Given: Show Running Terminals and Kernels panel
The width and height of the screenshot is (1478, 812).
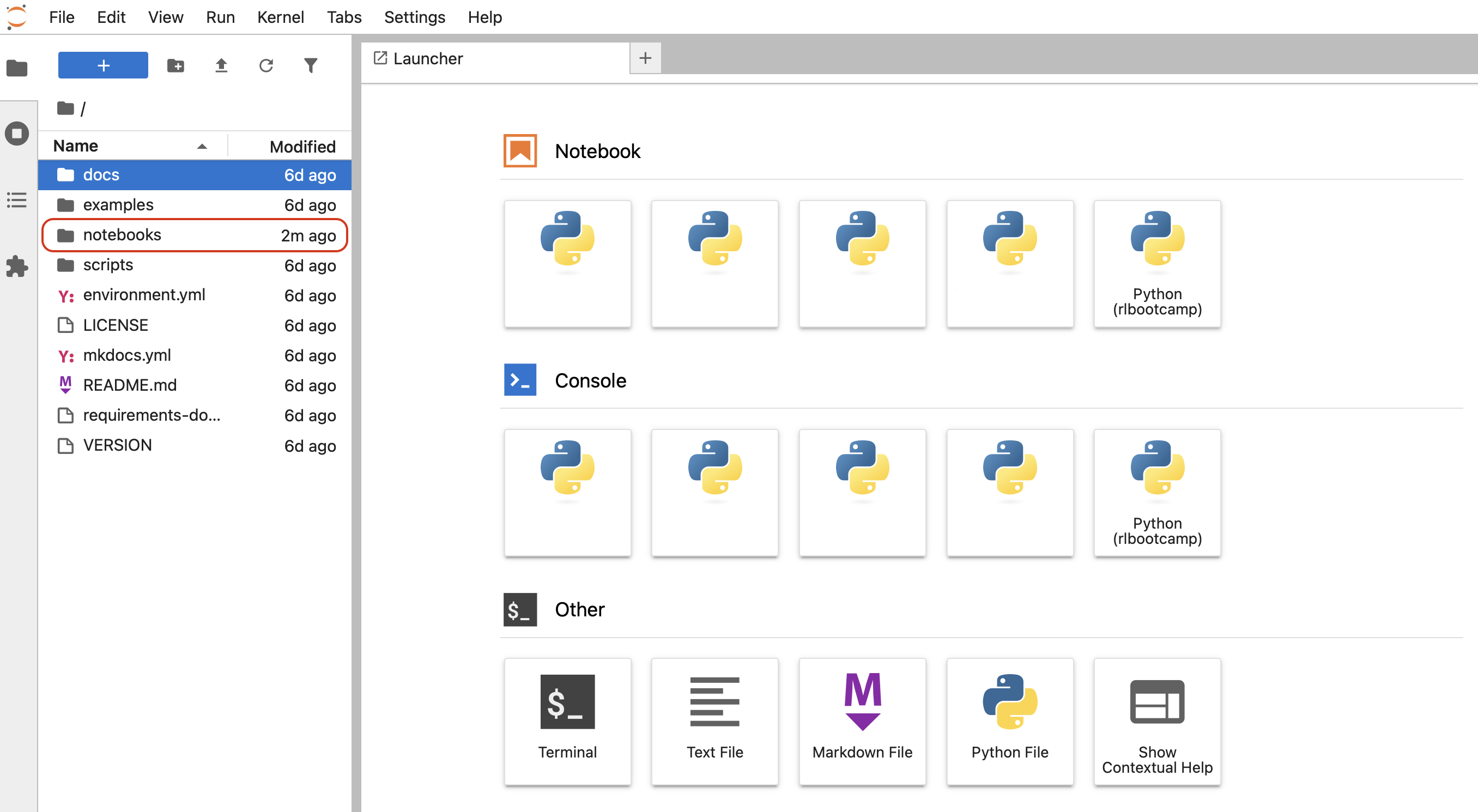Looking at the screenshot, I should (17, 134).
